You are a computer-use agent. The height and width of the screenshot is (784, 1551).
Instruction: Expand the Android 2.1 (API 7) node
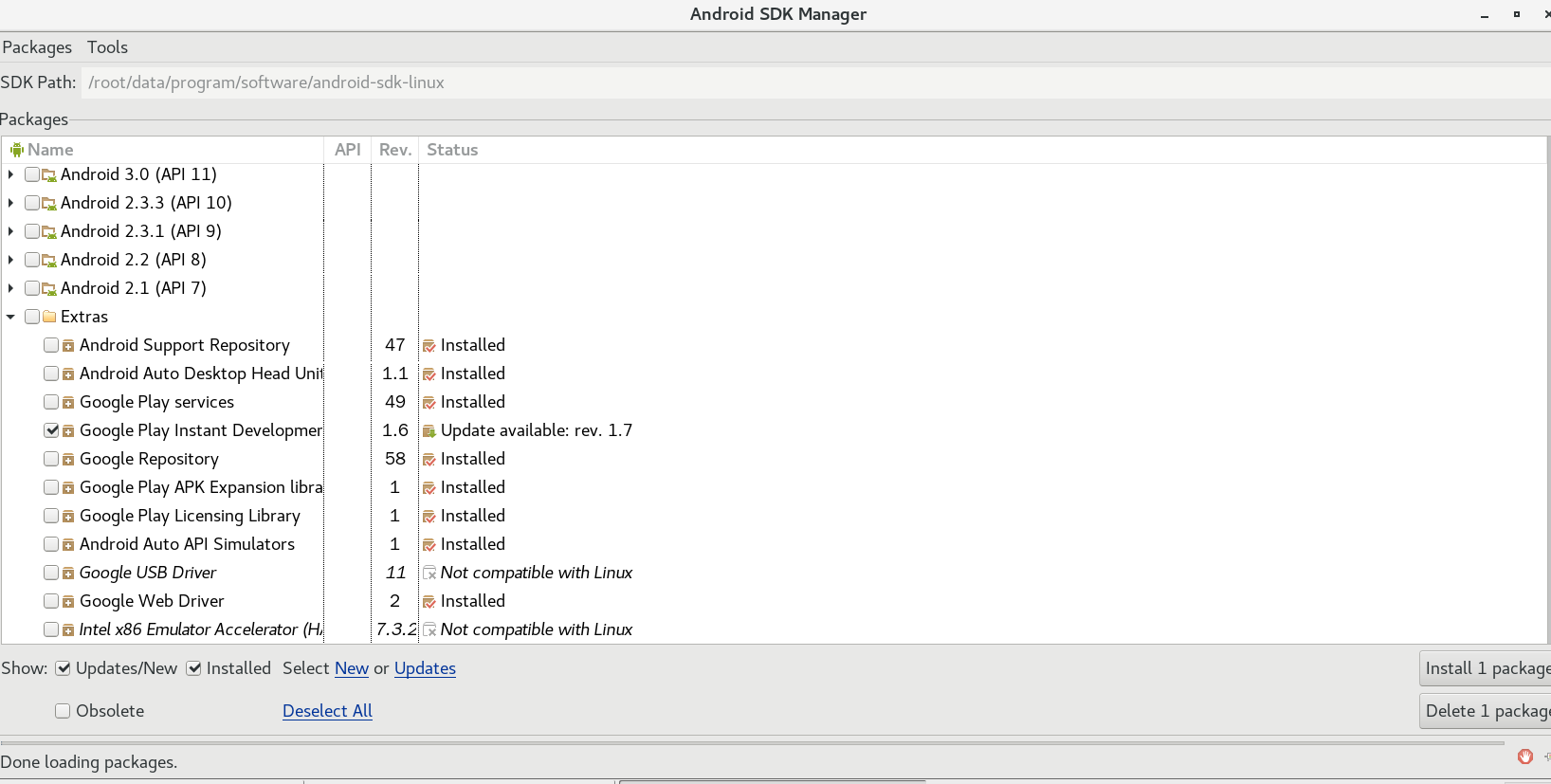[x=10, y=288]
